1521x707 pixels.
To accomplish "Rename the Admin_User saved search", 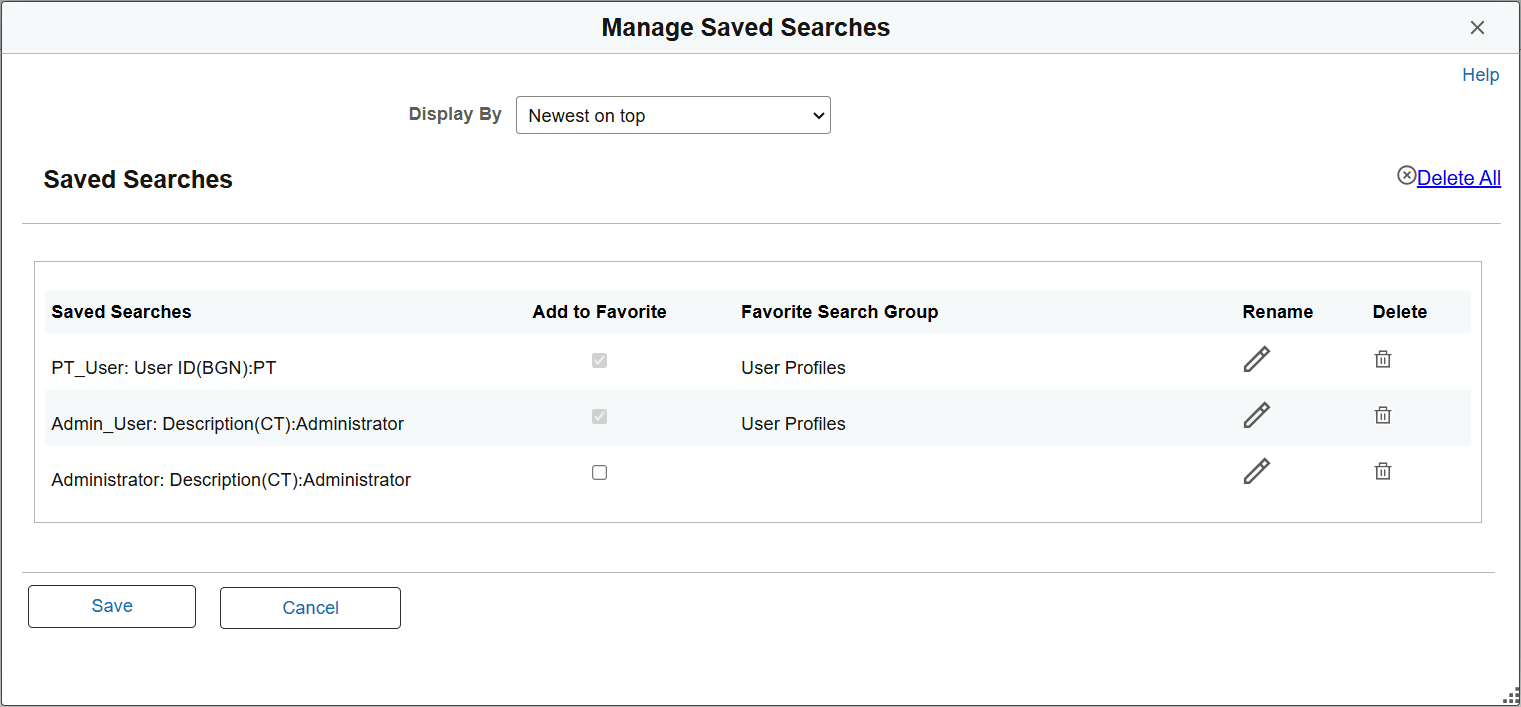I will point(1257,415).
